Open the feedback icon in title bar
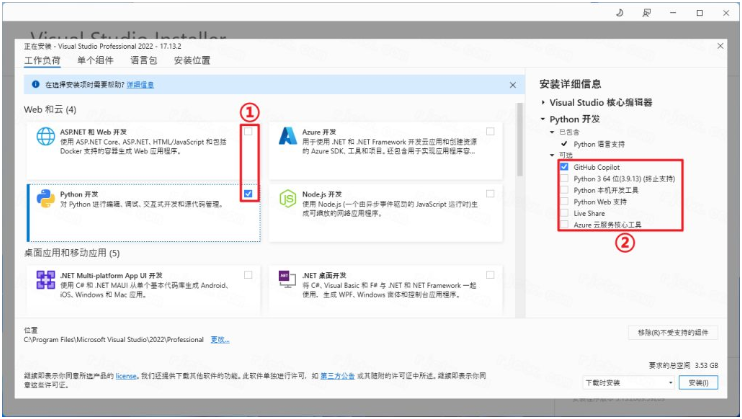Image resolution: width=742 pixels, height=419 pixels. (x=646, y=13)
